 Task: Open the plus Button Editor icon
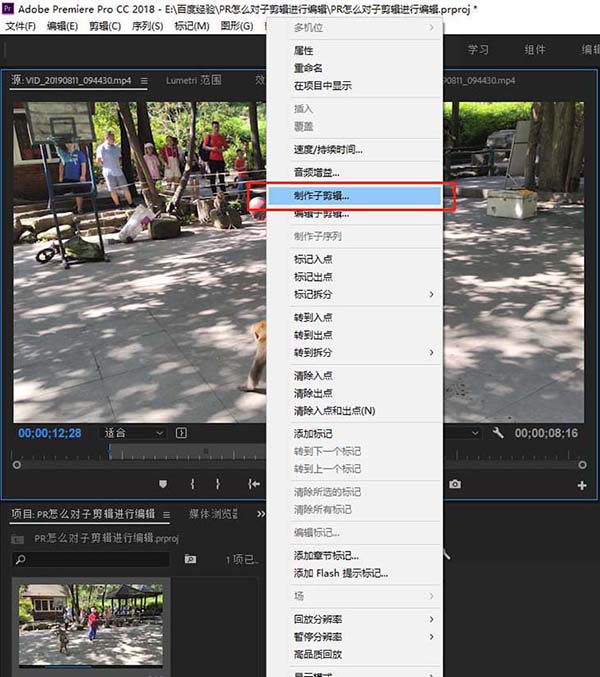pyautogui.click(x=582, y=485)
